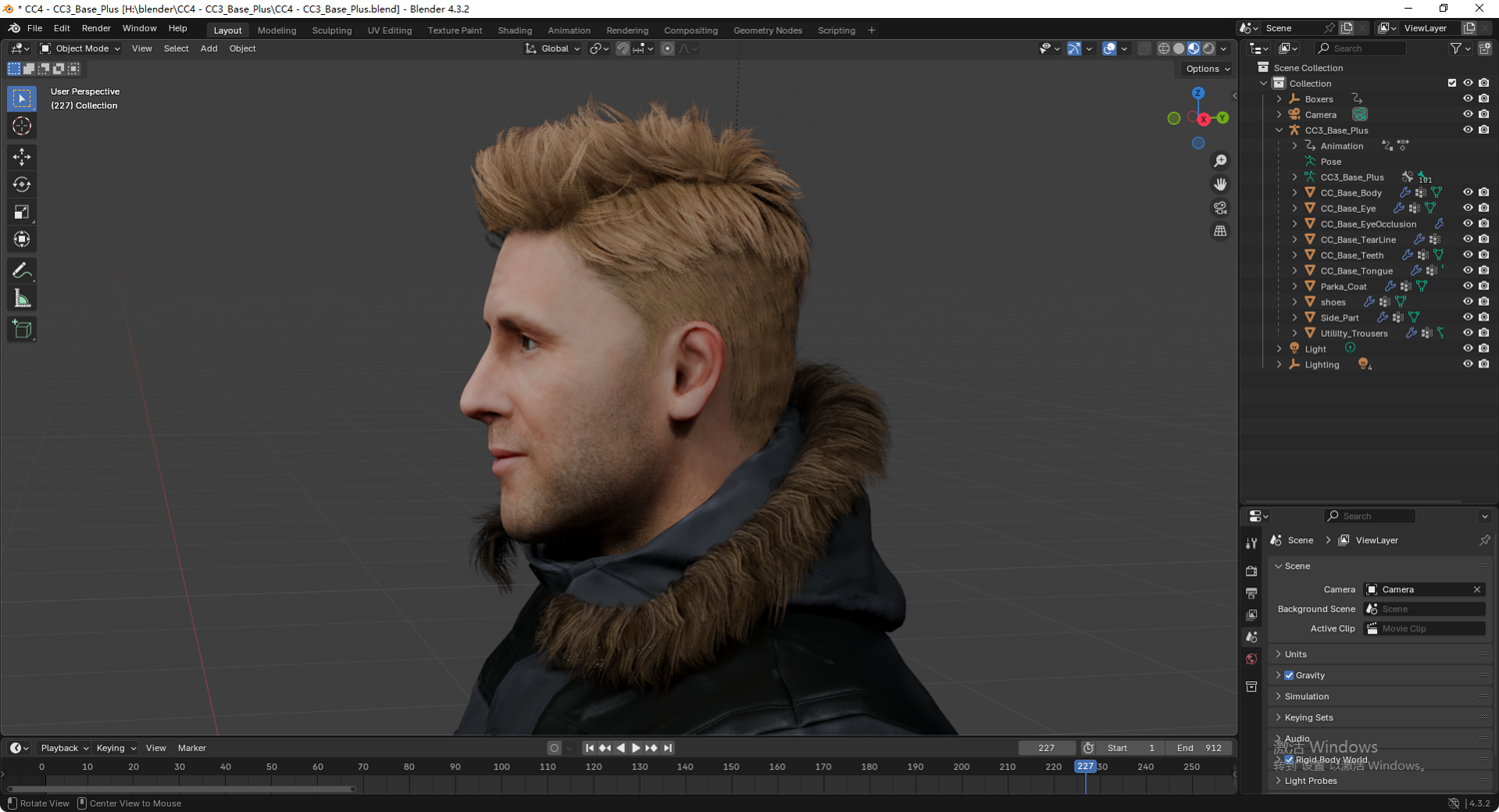The height and width of the screenshot is (812, 1499).
Task: Hide the Camera with its eye icon
Action: point(1468,115)
